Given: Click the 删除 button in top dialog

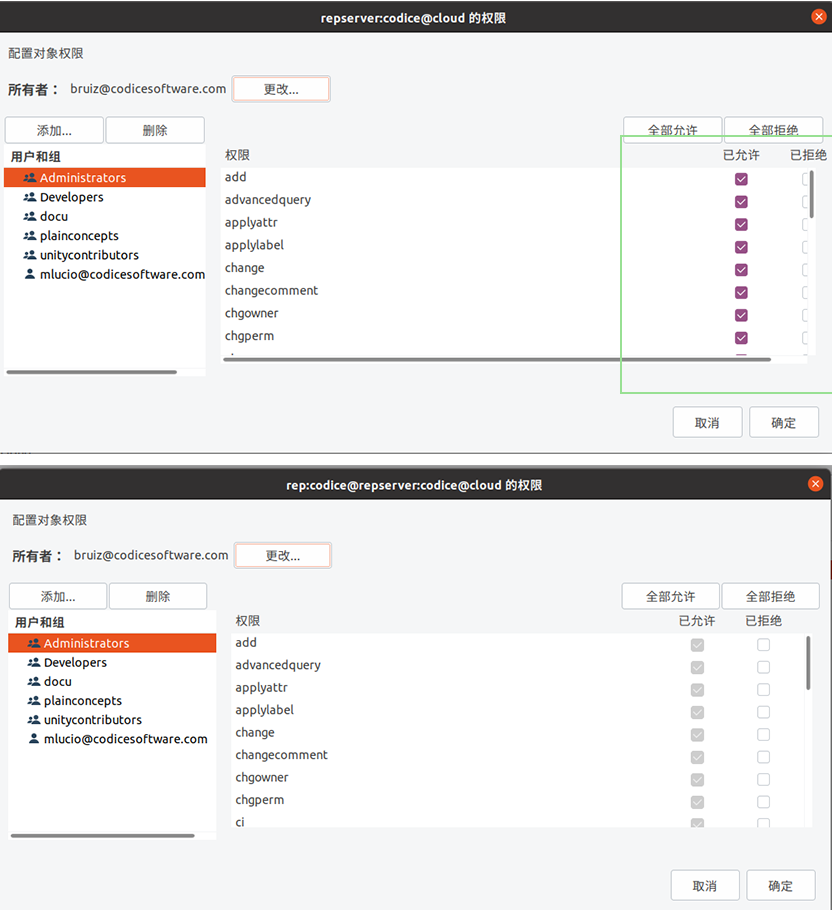Looking at the screenshot, I should pos(155,129).
